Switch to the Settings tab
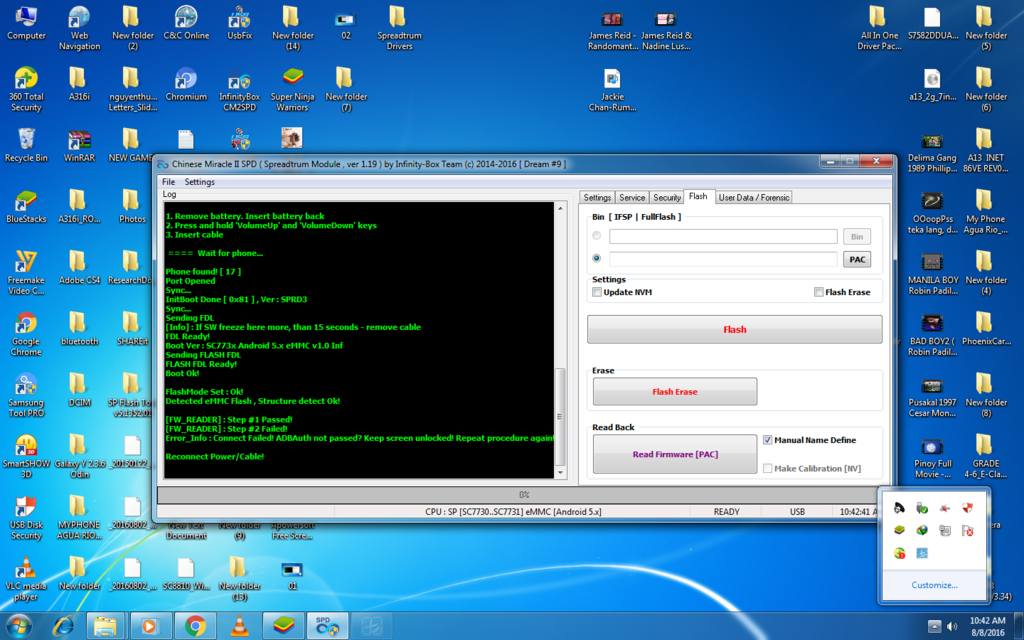 point(597,197)
